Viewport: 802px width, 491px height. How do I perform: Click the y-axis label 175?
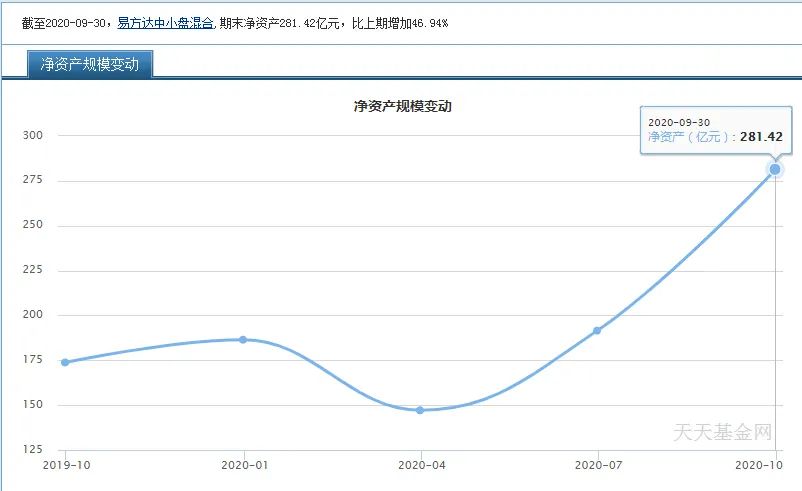pyautogui.click(x=33, y=360)
